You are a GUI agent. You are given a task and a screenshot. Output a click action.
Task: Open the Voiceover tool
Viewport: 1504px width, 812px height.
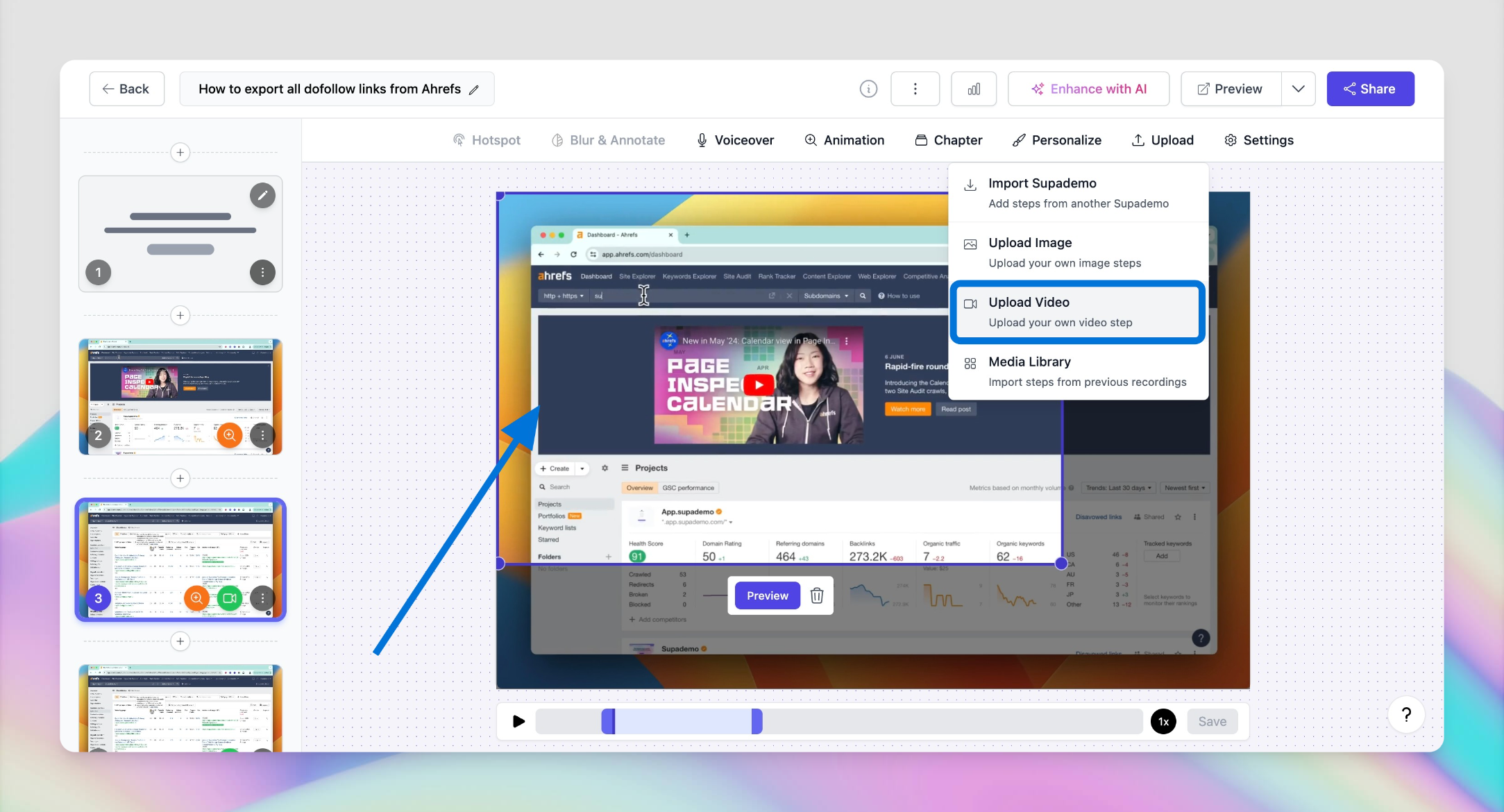735,140
